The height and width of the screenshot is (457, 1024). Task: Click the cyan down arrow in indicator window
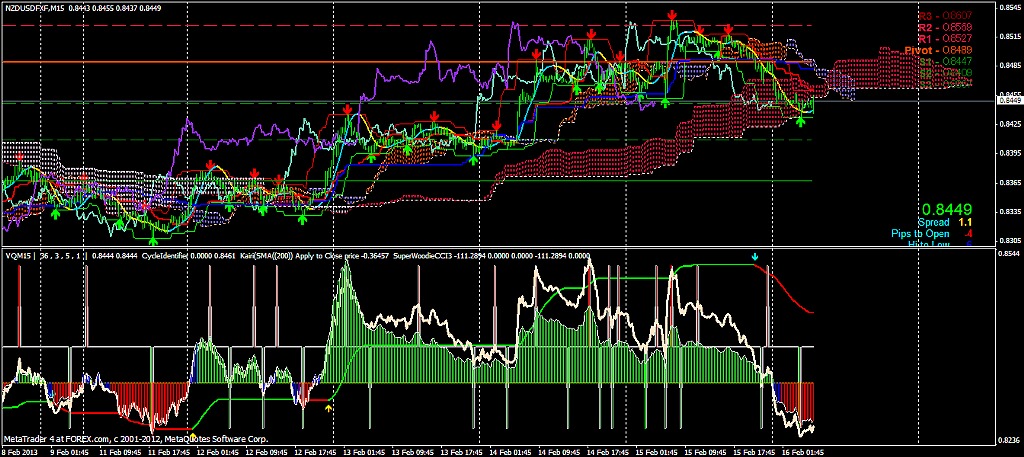pyautogui.click(x=756, y=258)
